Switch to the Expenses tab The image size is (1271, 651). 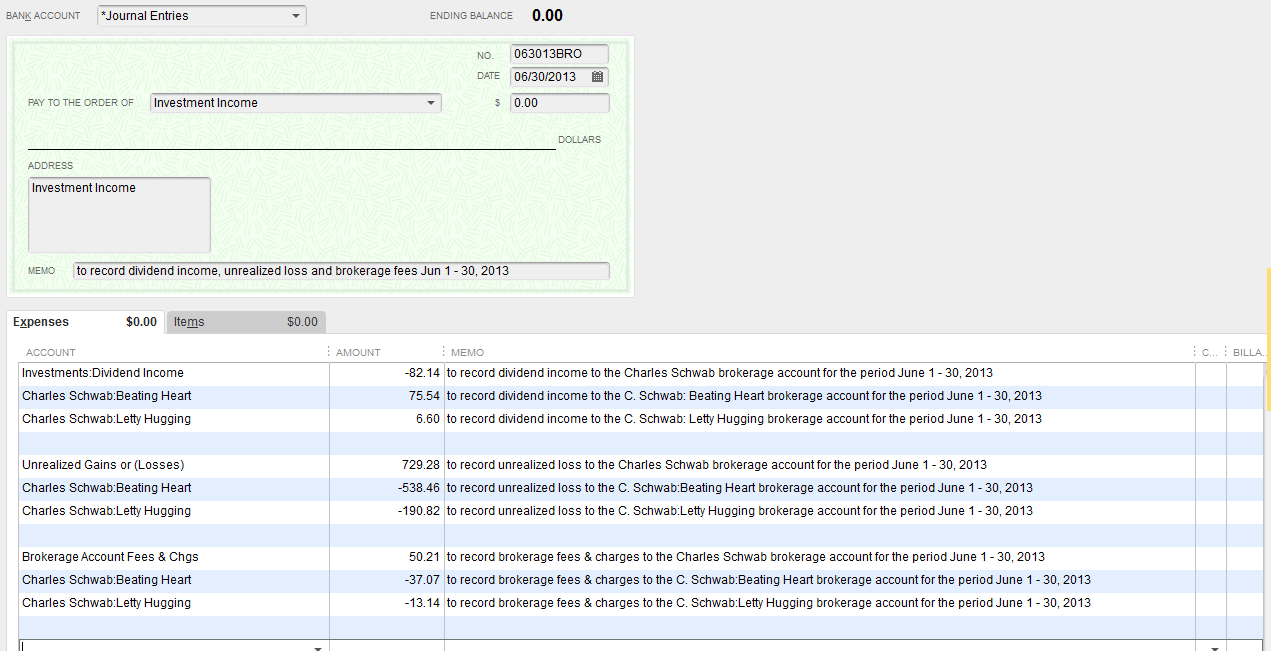click(85, 322)
